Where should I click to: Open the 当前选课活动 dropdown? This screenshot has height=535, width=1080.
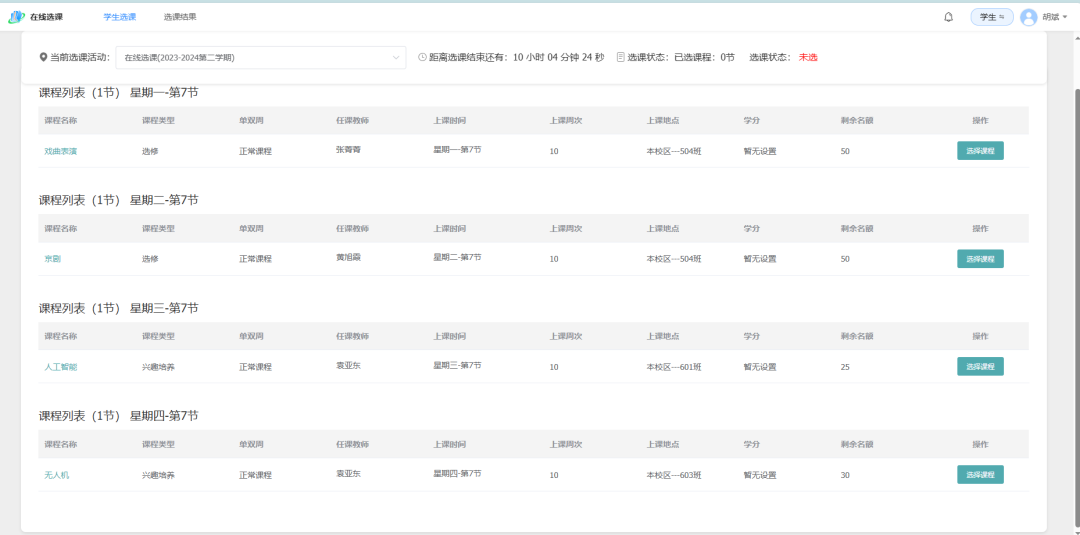[260, 58]
